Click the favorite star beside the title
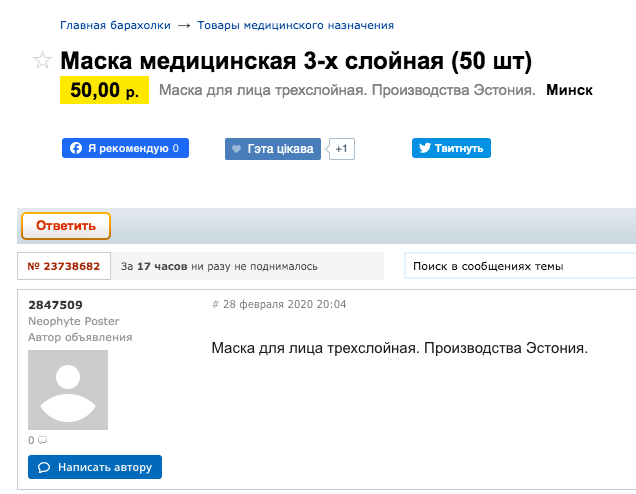Screen dimensions: 636x494 coord(42,62)
